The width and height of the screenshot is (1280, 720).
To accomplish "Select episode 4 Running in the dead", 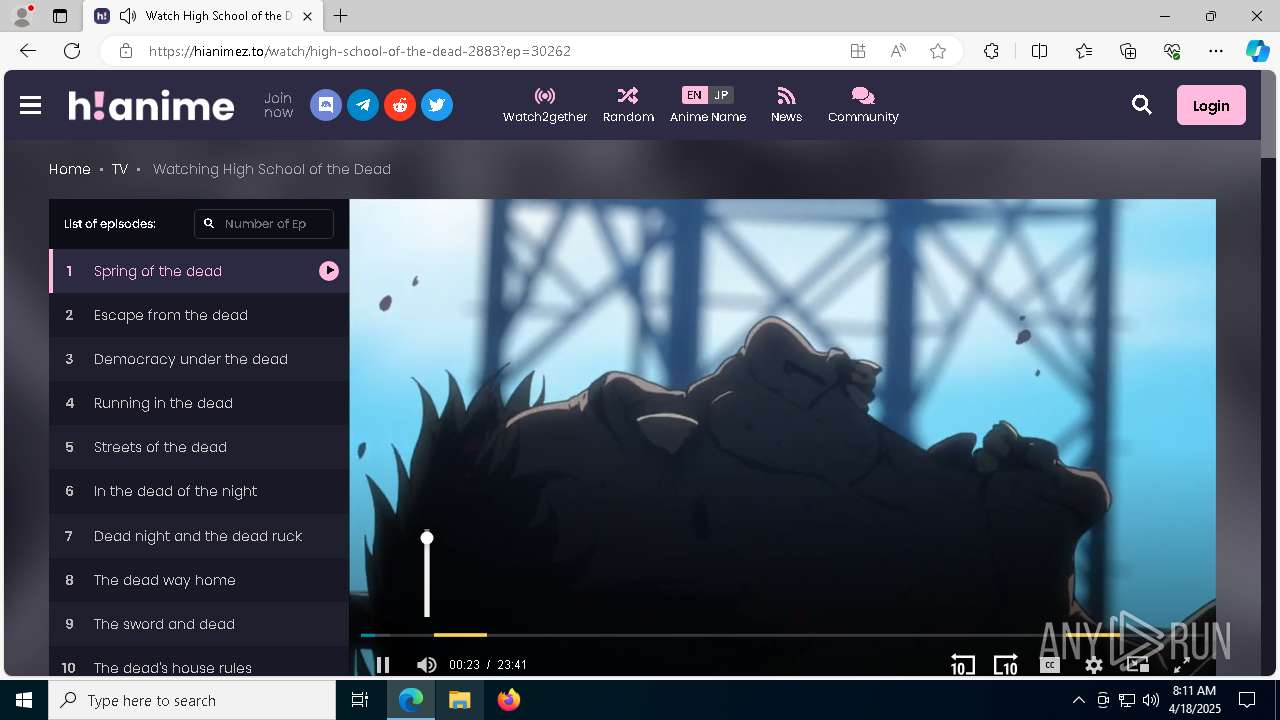I will point(199,403).
